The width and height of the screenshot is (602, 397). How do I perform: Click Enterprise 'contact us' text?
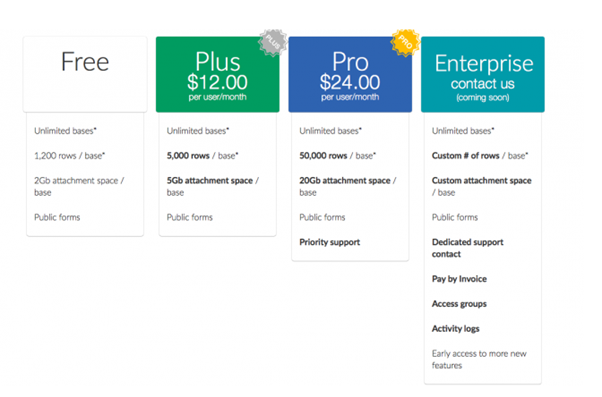(x=483, y=84)
